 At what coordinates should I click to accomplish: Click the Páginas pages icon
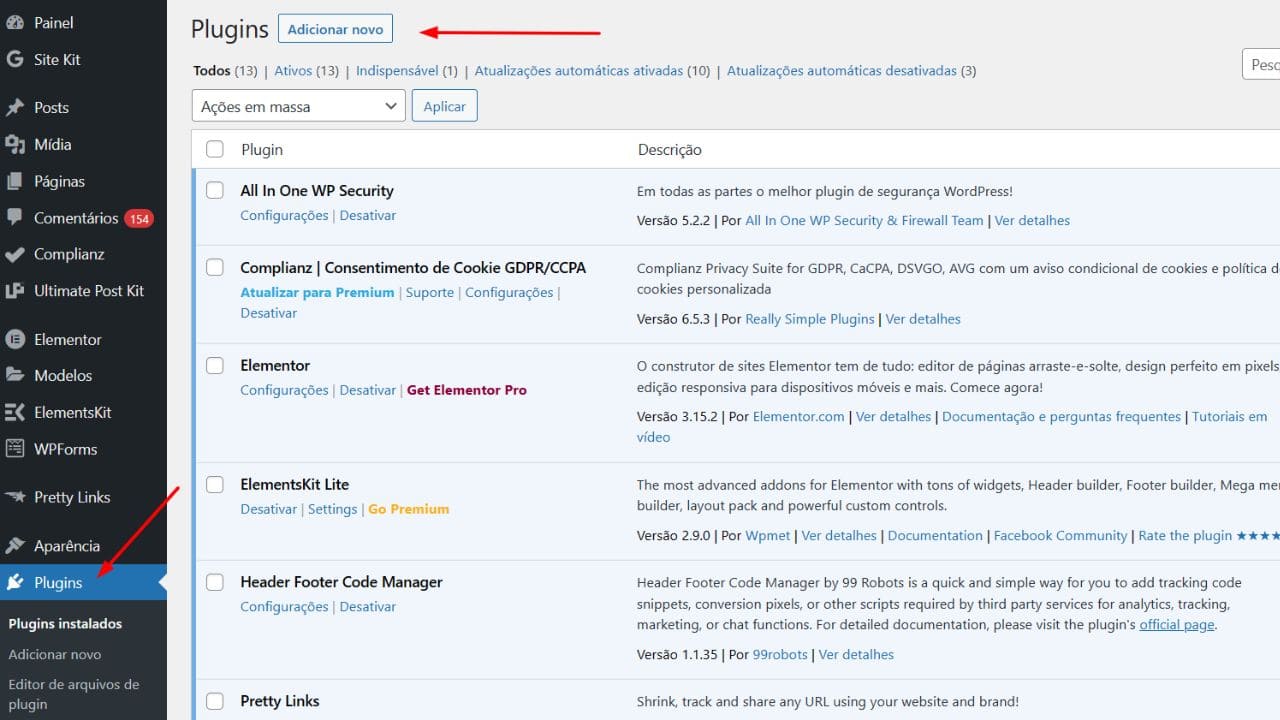tap(15, 181)
